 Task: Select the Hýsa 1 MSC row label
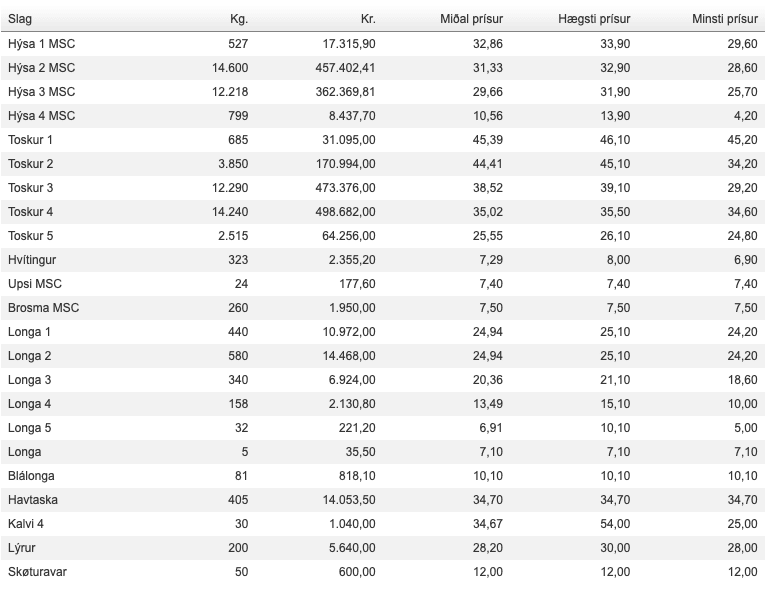(41, 43)
